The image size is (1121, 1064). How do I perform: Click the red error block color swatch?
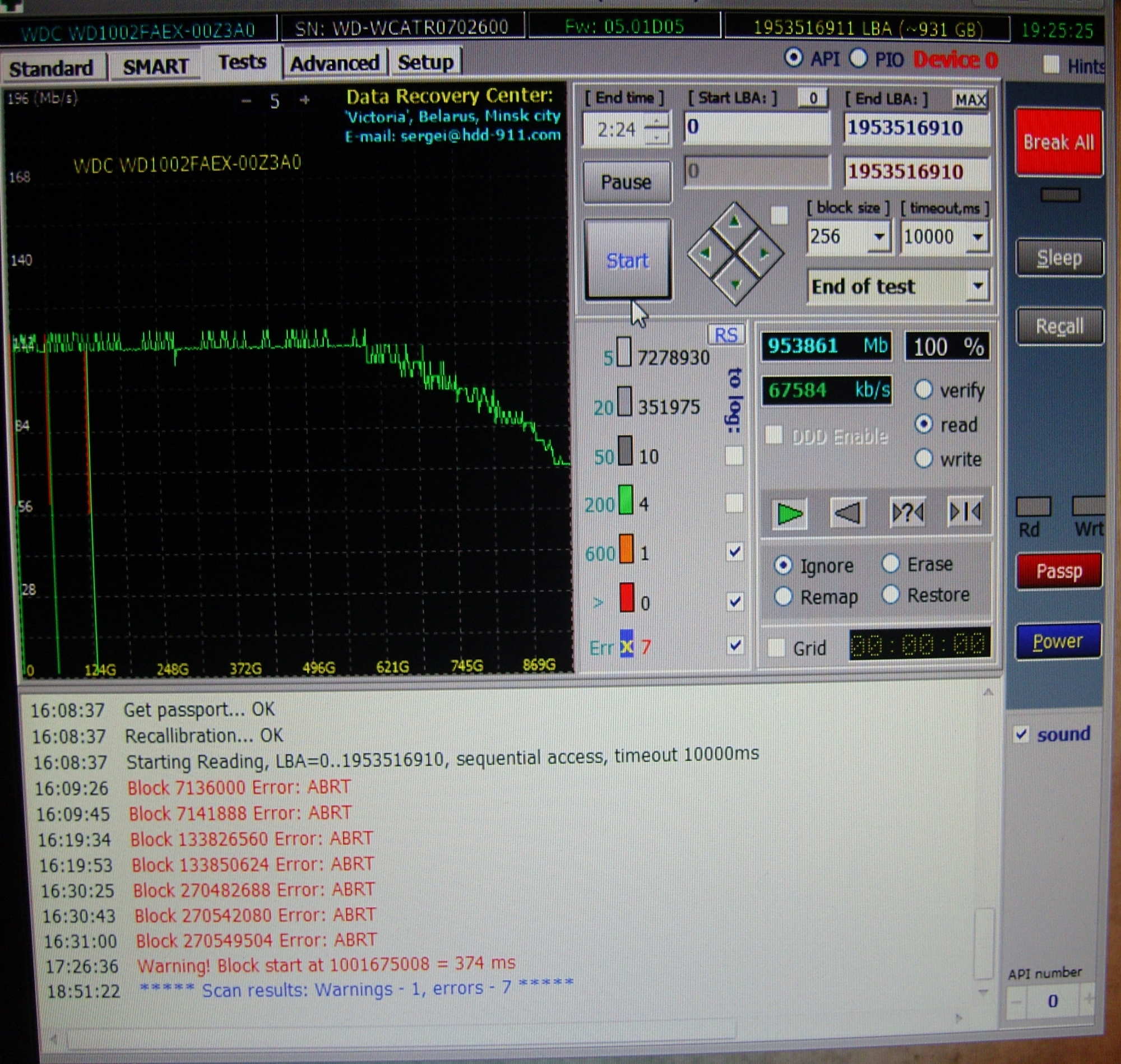626,599
